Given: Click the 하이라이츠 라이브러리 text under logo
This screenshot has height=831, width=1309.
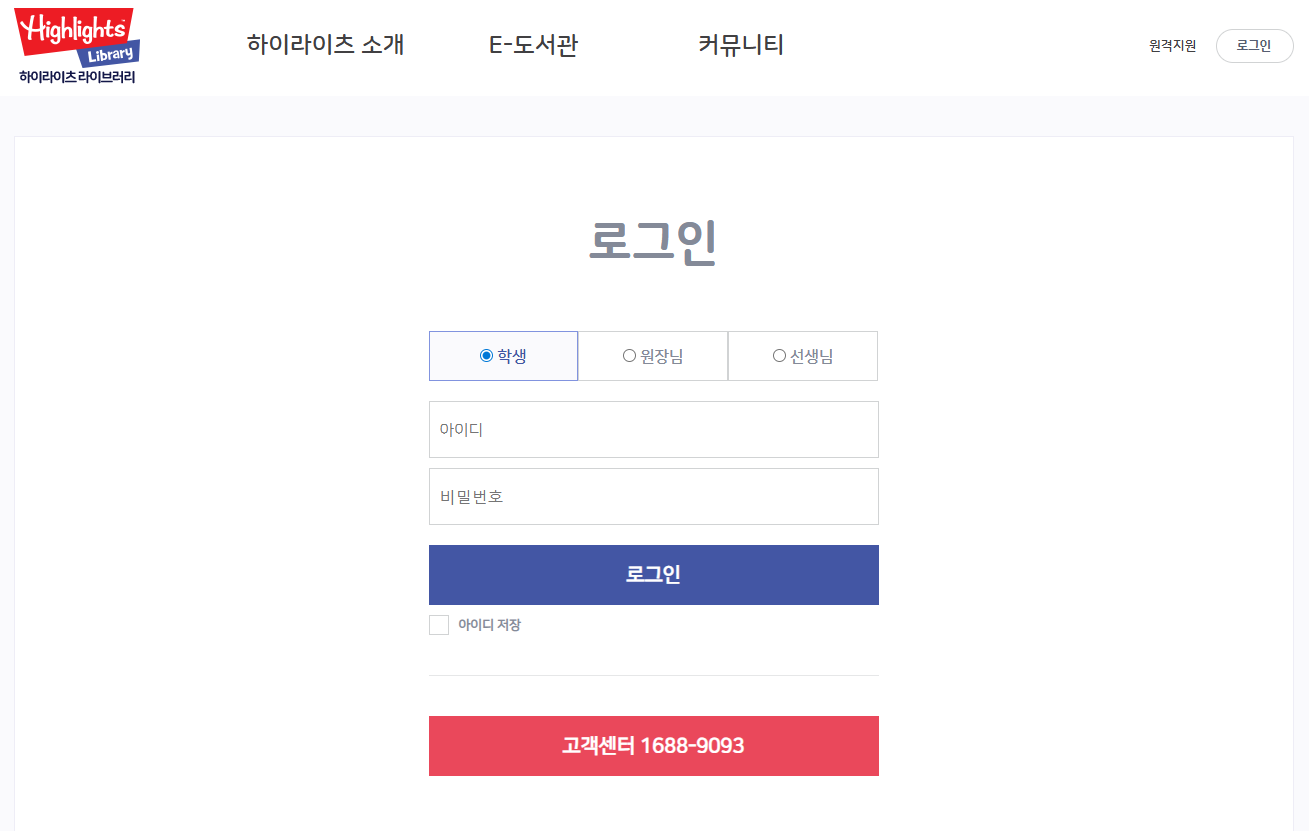Looking at the screenshot, I should (77, 77).
